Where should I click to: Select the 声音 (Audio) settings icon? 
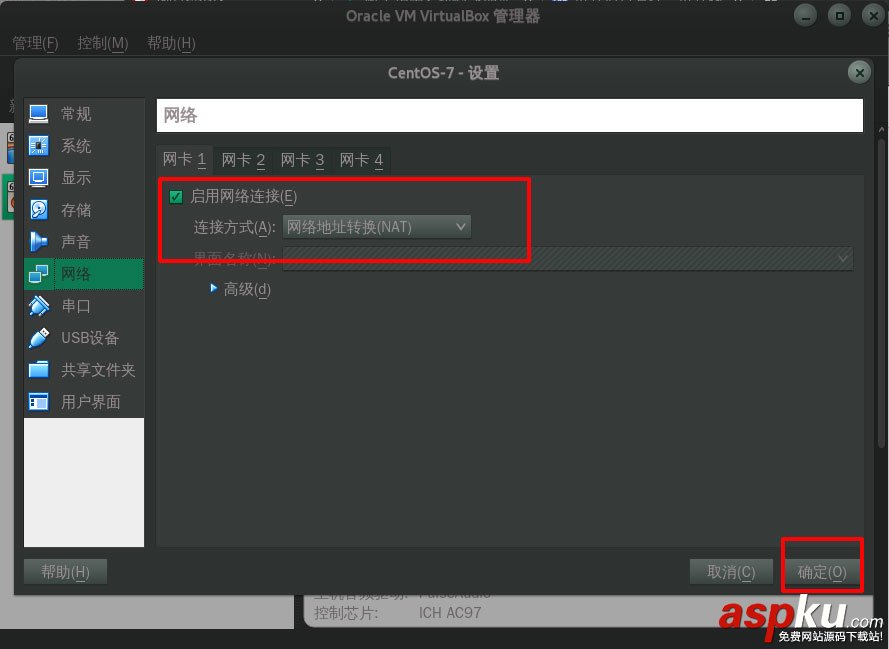(x=62, y=241)
